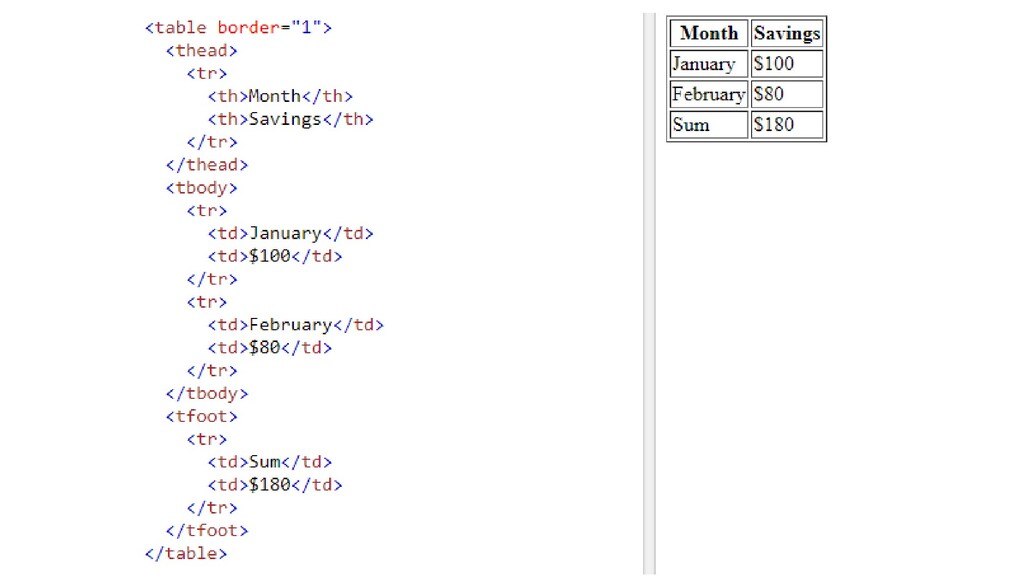The width and height of the screenshot is (1024, 576).
Task: Click the code line containing th Month
Action: click(x=280, y=96)
